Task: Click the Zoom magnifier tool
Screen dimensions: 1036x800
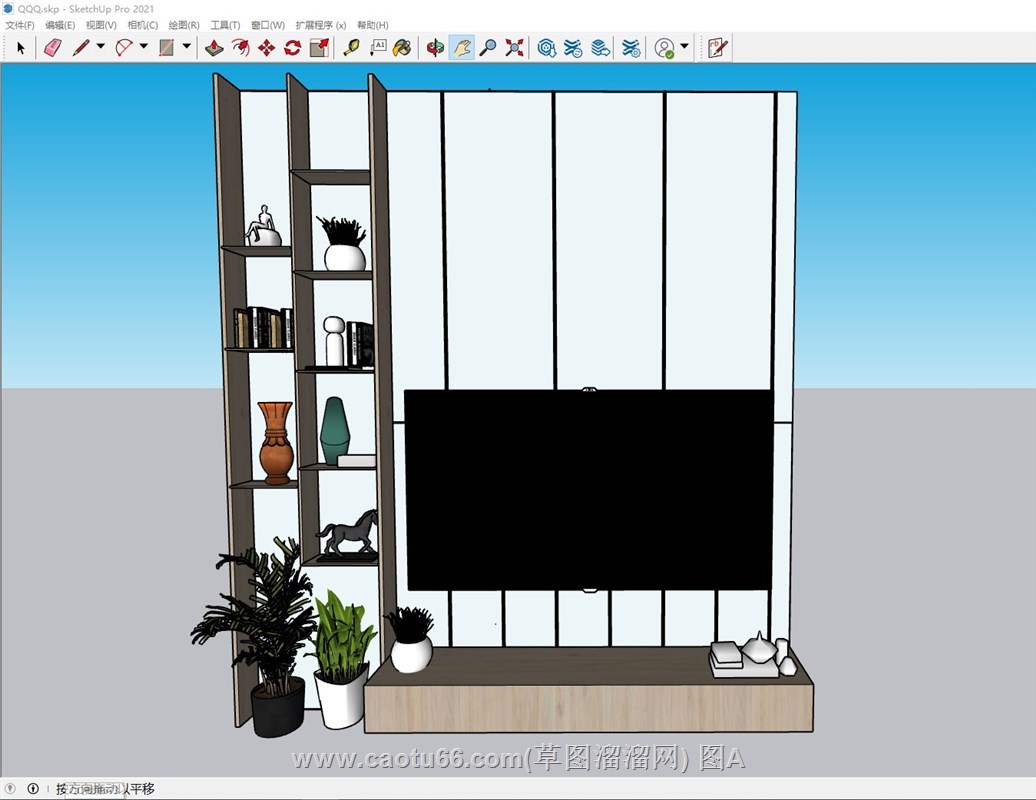Action: (x=488, y=47)
